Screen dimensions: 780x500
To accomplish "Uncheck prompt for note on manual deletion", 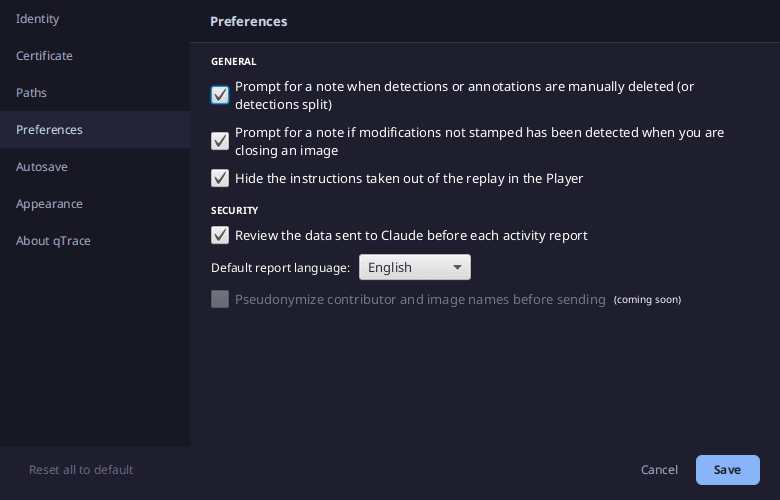I will tap(220, 95).
